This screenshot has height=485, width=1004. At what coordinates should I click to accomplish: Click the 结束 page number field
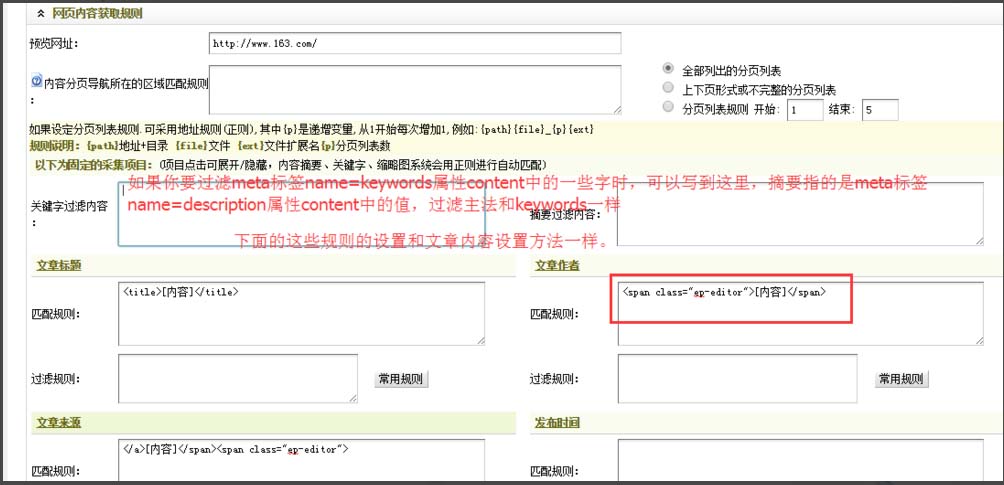(880, 110)
